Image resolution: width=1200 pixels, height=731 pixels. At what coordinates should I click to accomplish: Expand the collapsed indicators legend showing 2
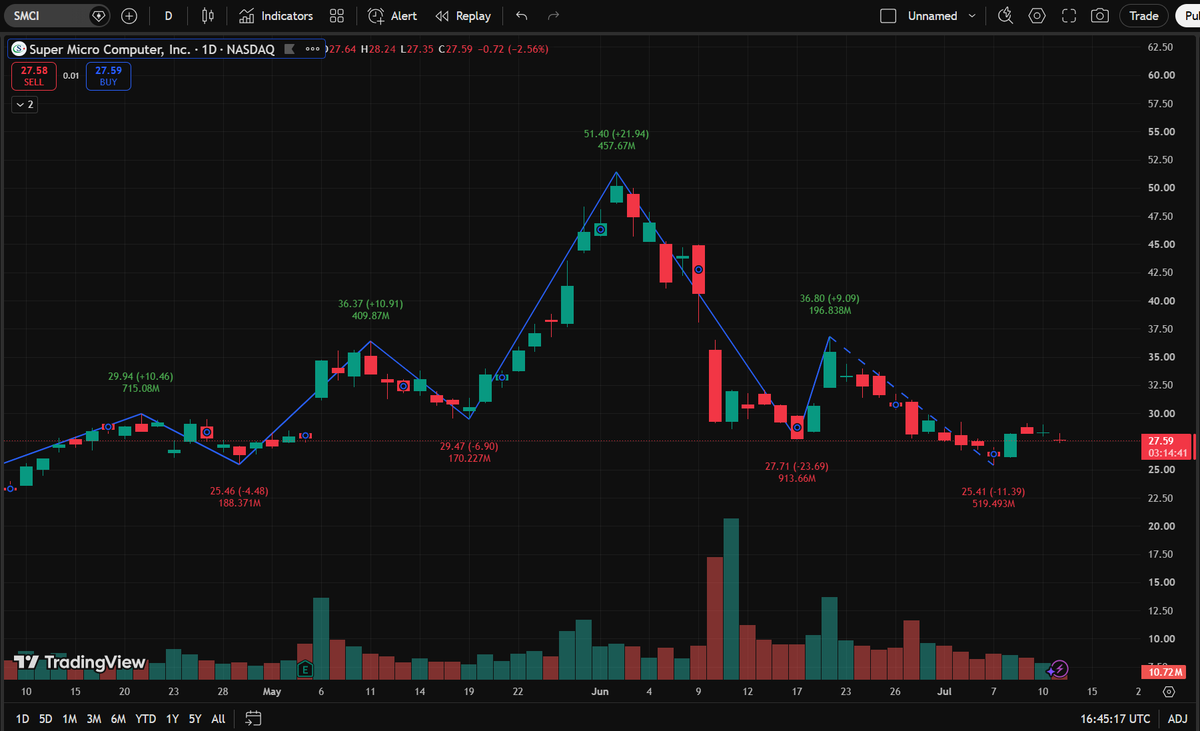coord(24,104)
